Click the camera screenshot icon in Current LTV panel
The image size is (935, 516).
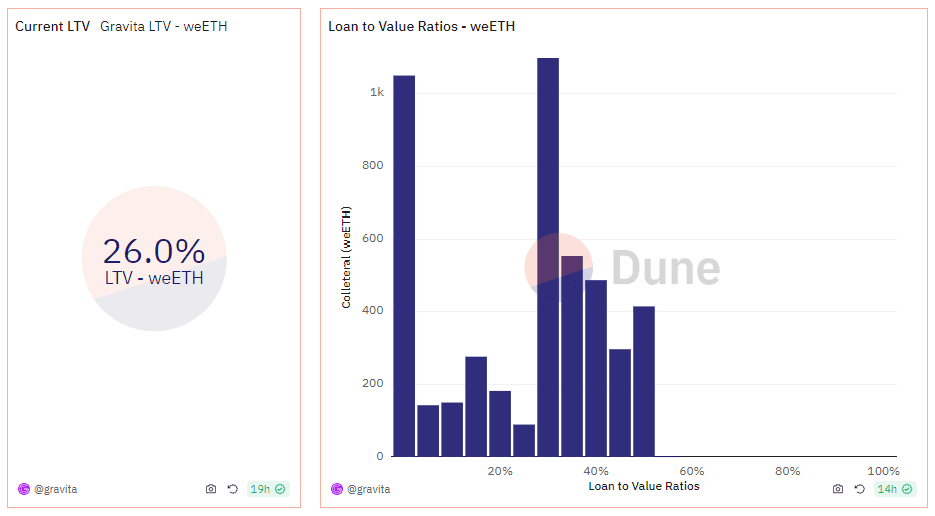(211, 489)
